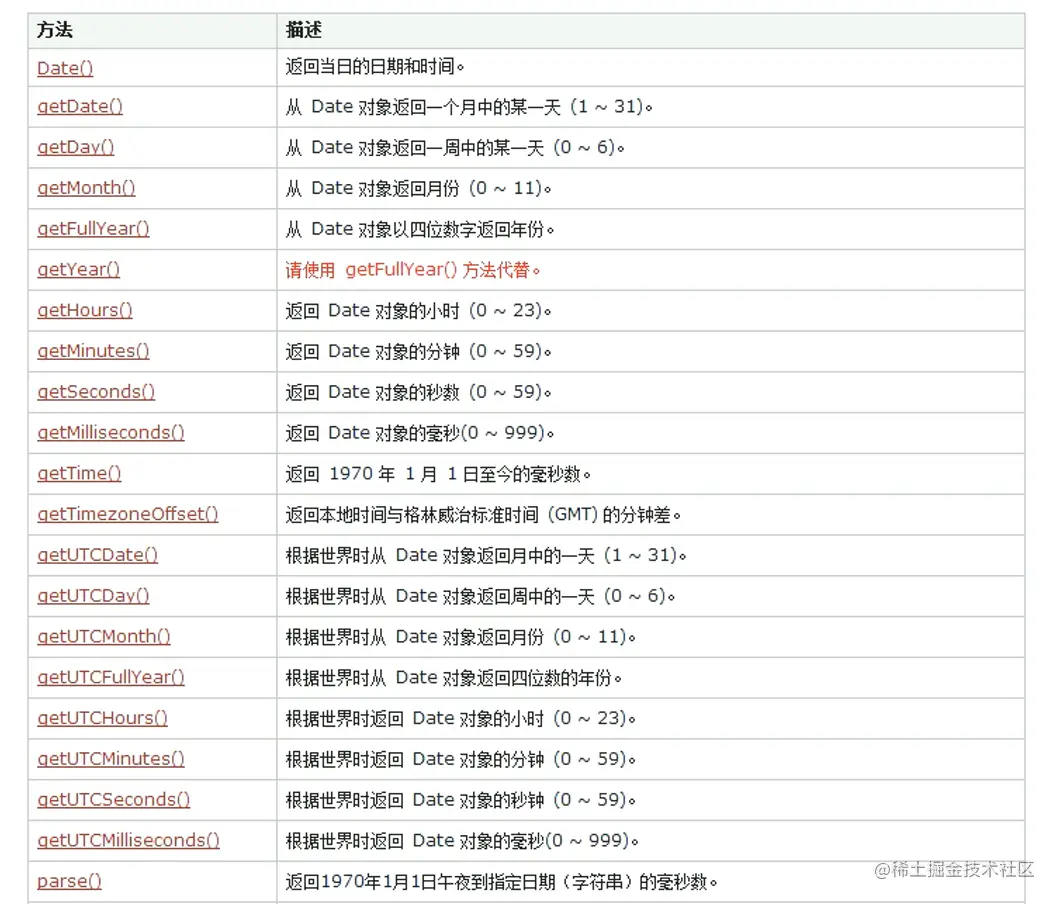This screenshot has height=904, width=1059.
Task: Click description 返回 Date 对象的分钟 (0 ~ 59)
Action: pos(418,351)
